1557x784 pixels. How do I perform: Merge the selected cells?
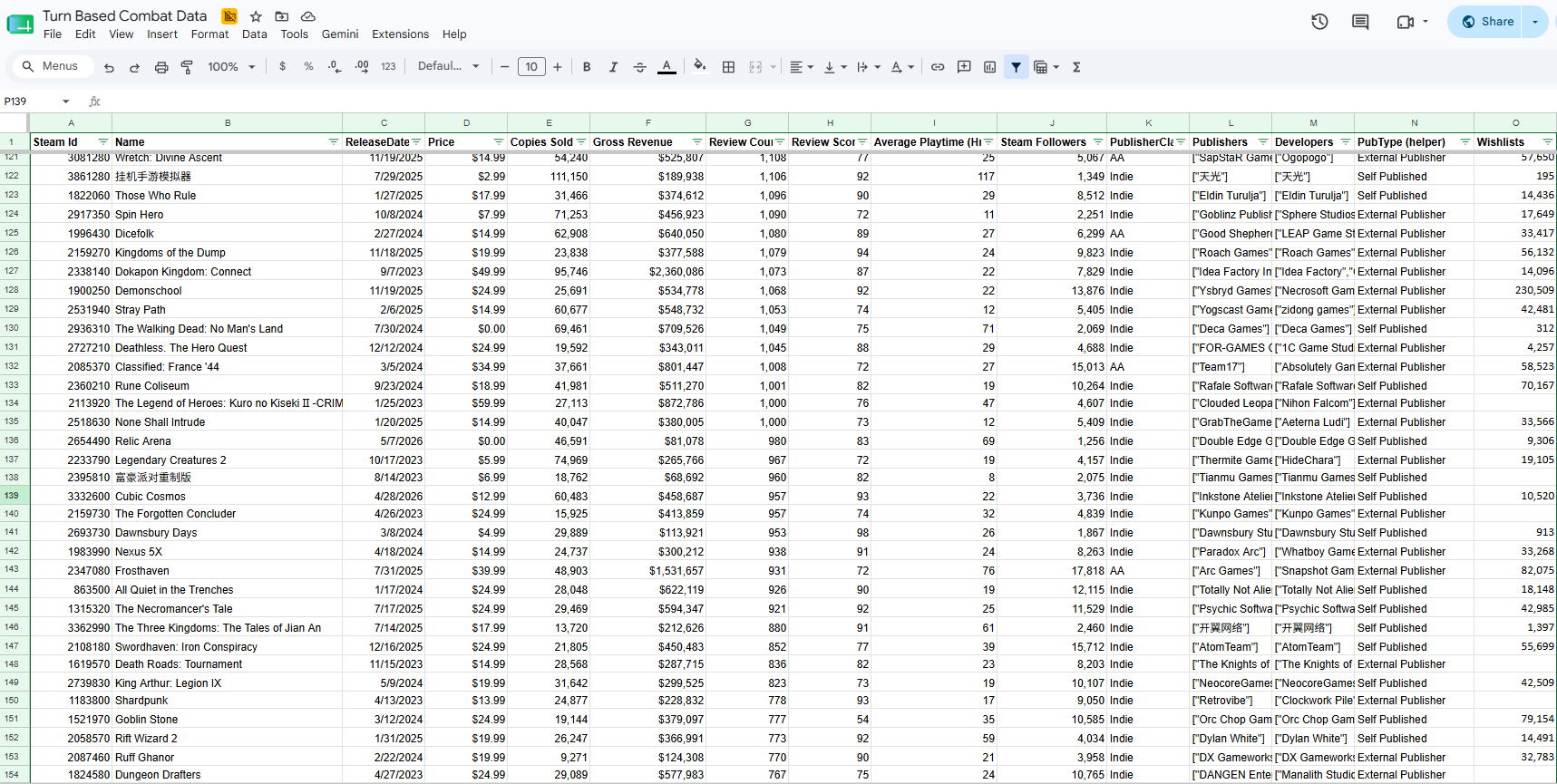[x=755, y=67]
